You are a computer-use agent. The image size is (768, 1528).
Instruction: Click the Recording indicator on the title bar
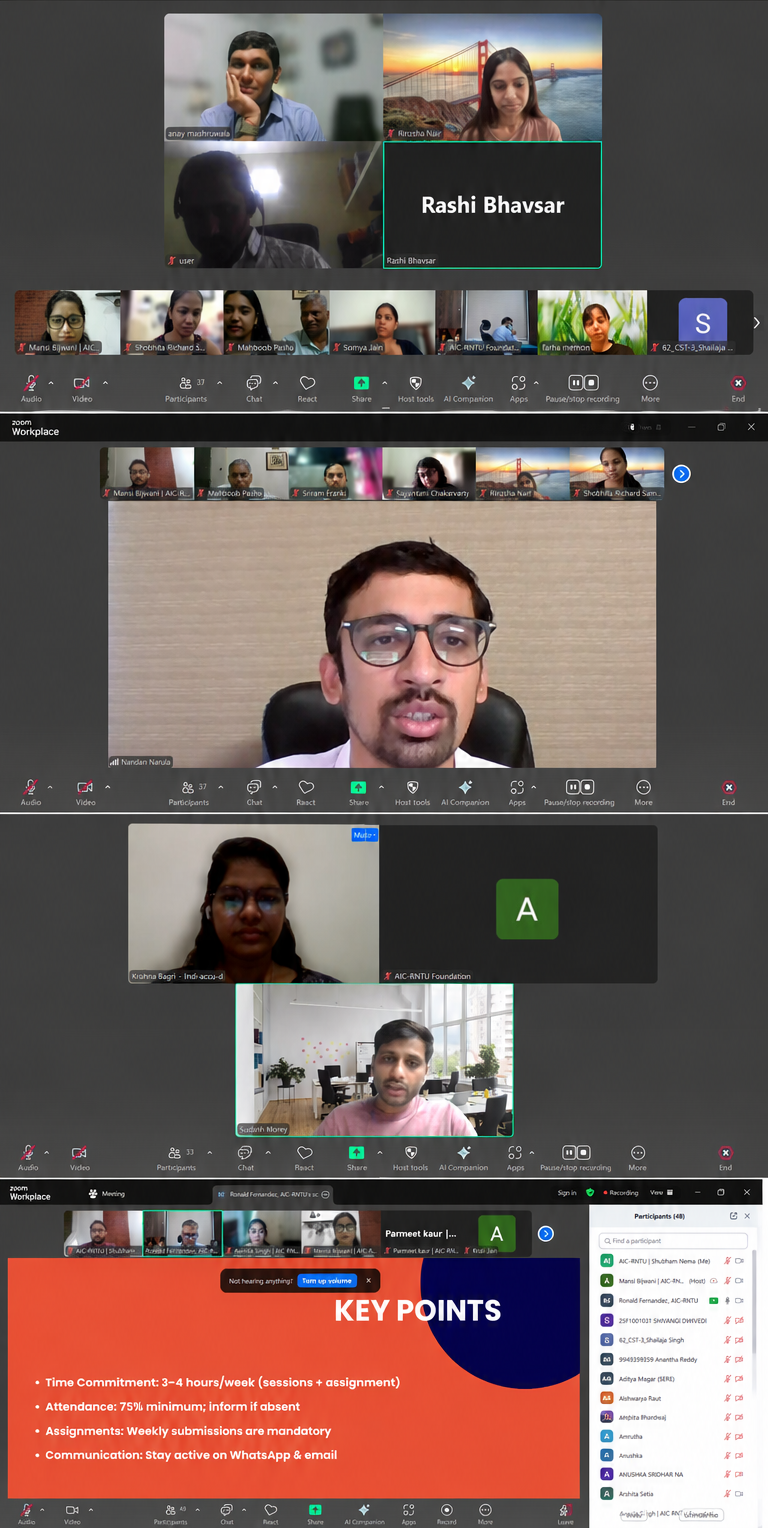point(620,1193)
